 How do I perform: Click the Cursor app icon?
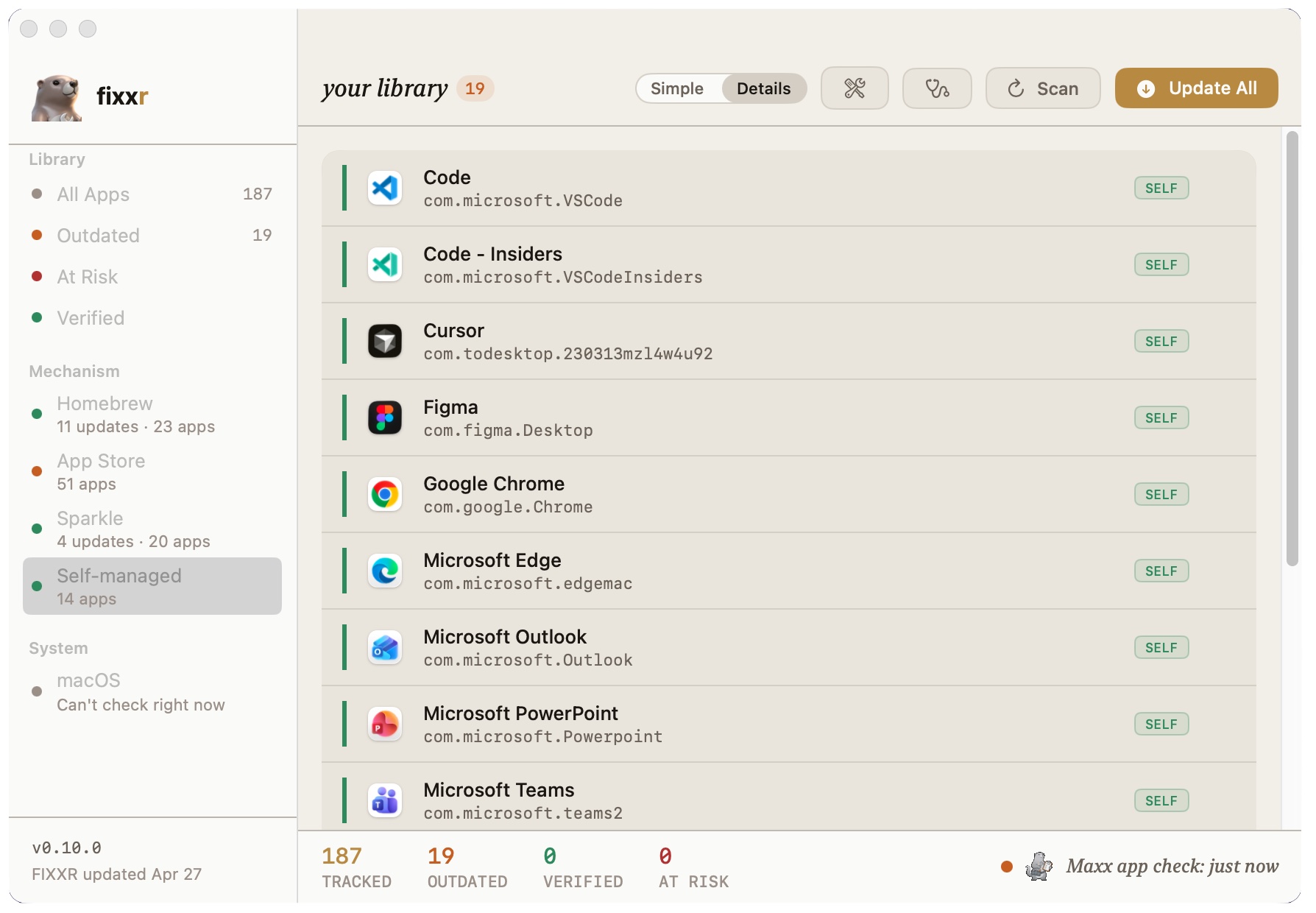(385, 341)
